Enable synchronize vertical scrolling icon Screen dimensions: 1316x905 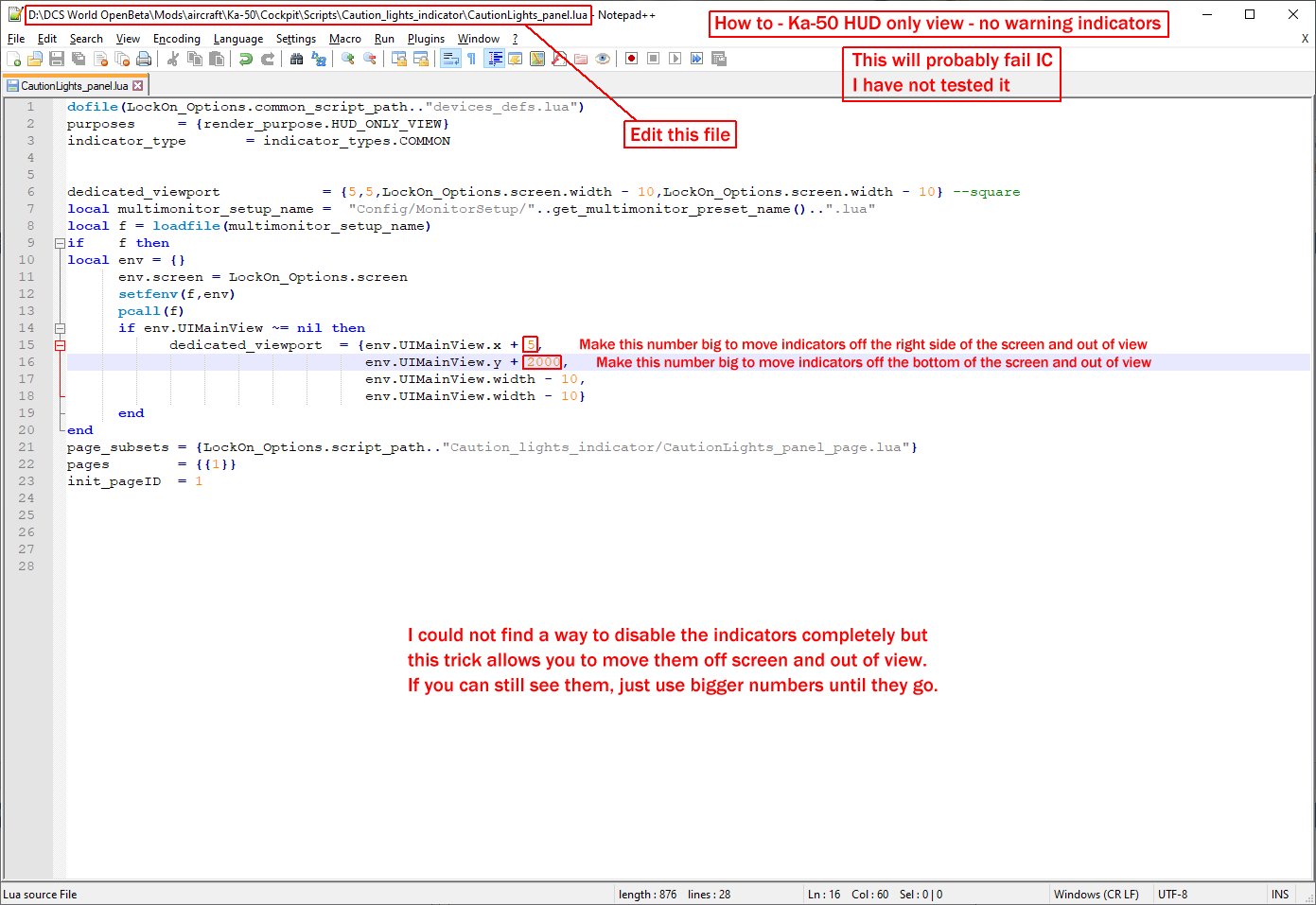click(x=399, y=59)
